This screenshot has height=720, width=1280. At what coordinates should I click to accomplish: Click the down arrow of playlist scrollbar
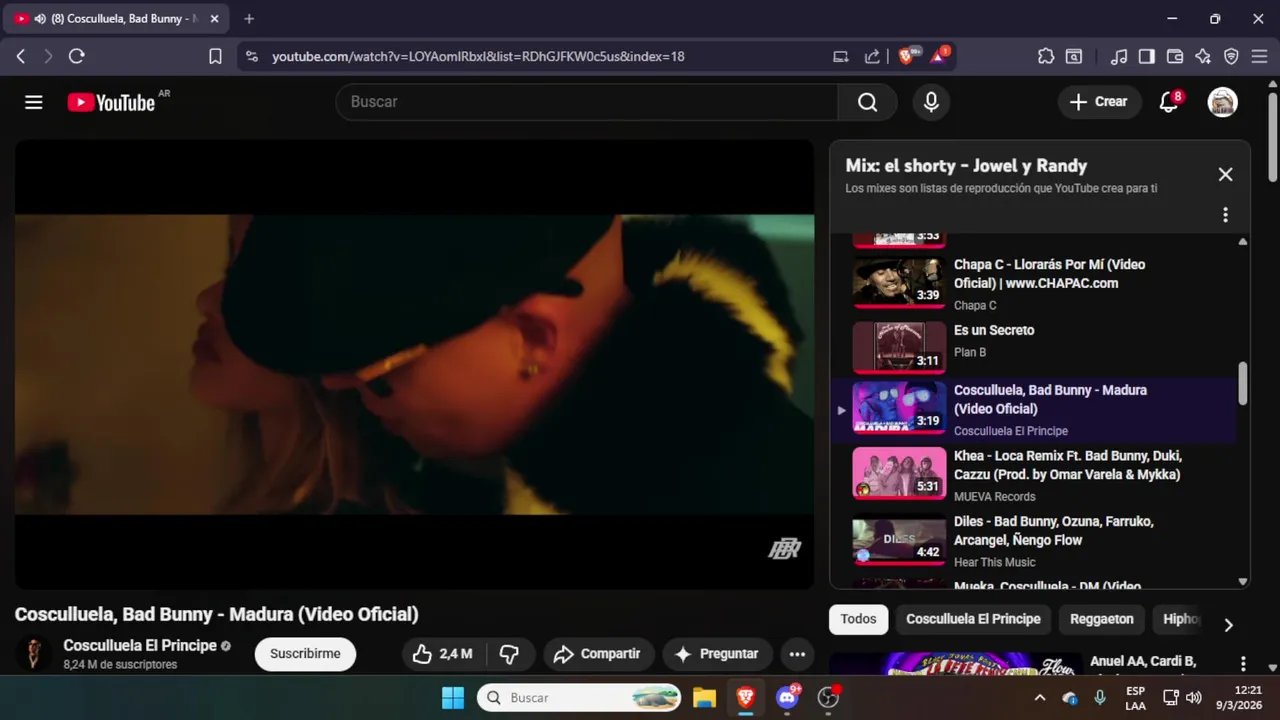point(1243,581)
